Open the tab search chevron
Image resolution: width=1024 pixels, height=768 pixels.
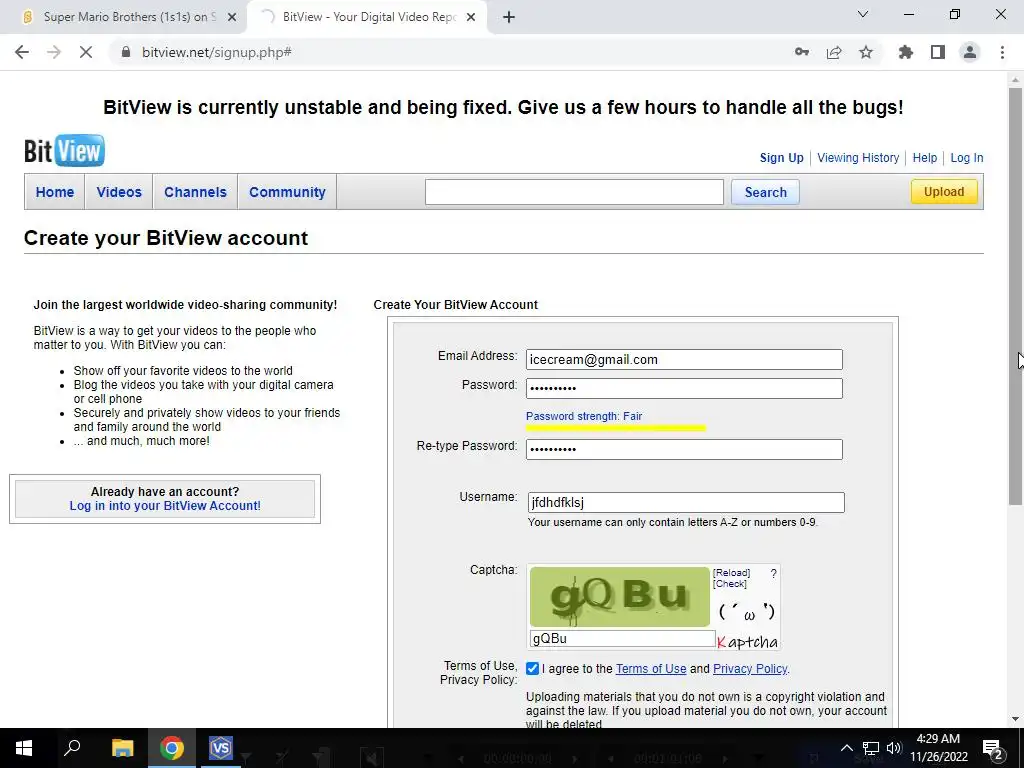tap(863, 14)
